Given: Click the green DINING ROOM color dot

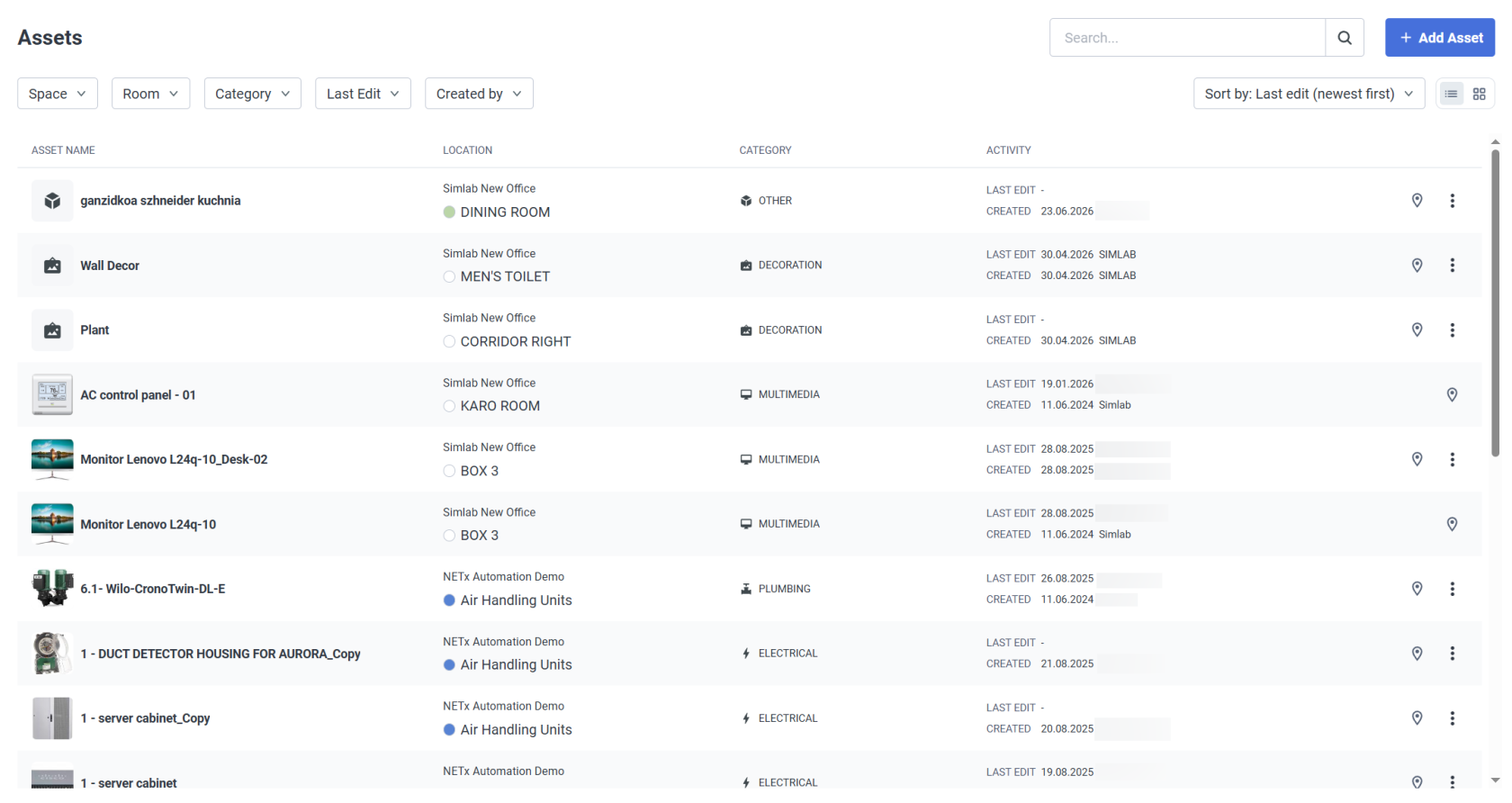Looking at the screenshot, I should point(449,212).
